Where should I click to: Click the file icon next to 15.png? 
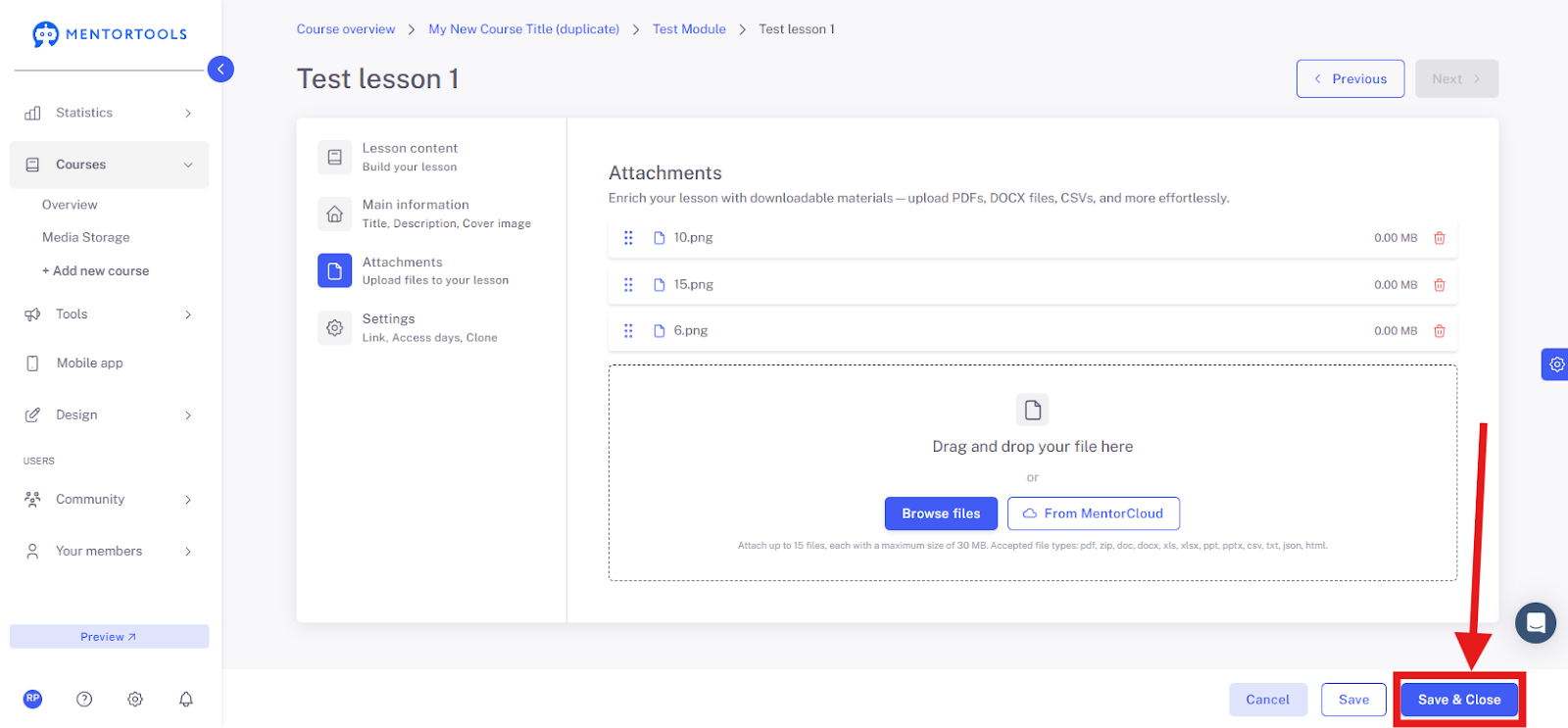(x=660, y=285)
